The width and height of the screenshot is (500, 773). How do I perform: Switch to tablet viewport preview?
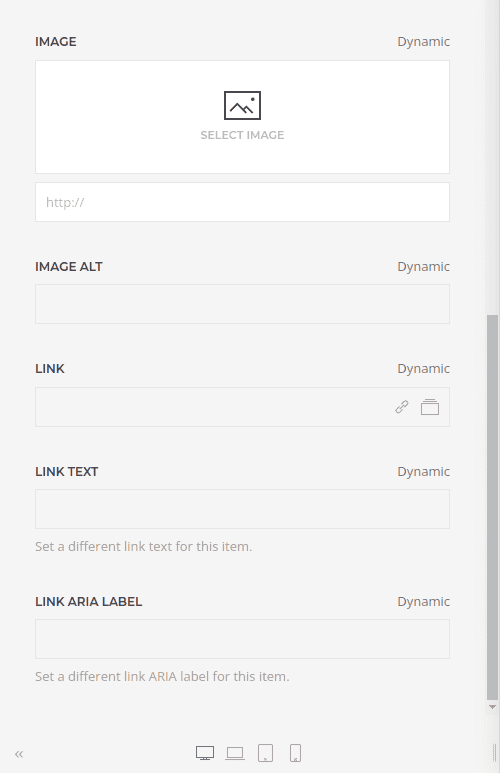tap(265, 753)
